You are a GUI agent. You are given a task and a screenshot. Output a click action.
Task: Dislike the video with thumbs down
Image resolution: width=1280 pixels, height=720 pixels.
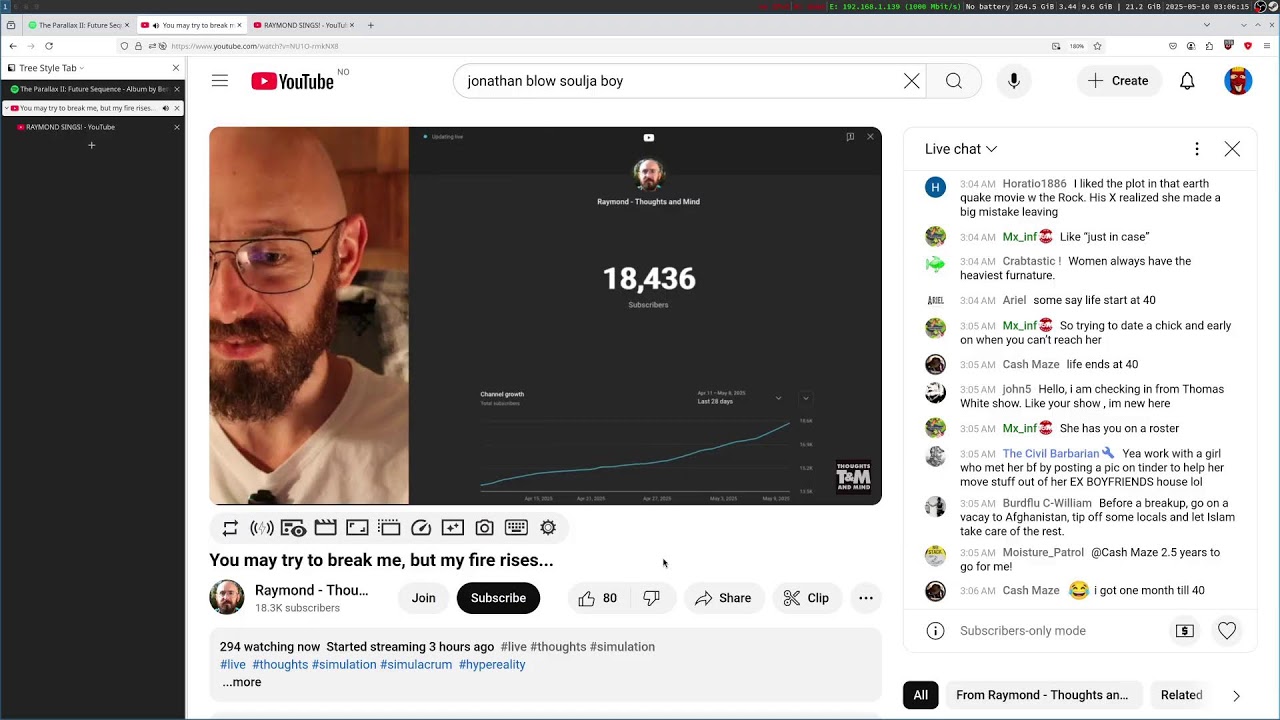(652, 598)
